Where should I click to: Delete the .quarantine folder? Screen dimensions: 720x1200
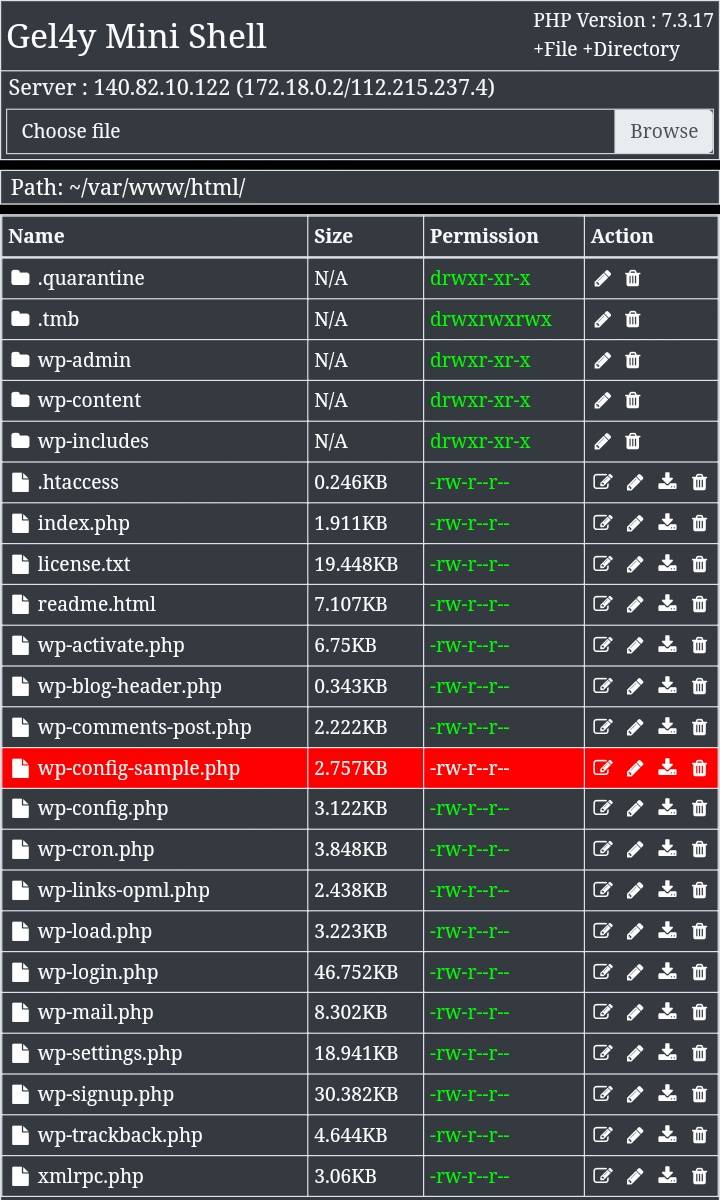coord(633,278)
